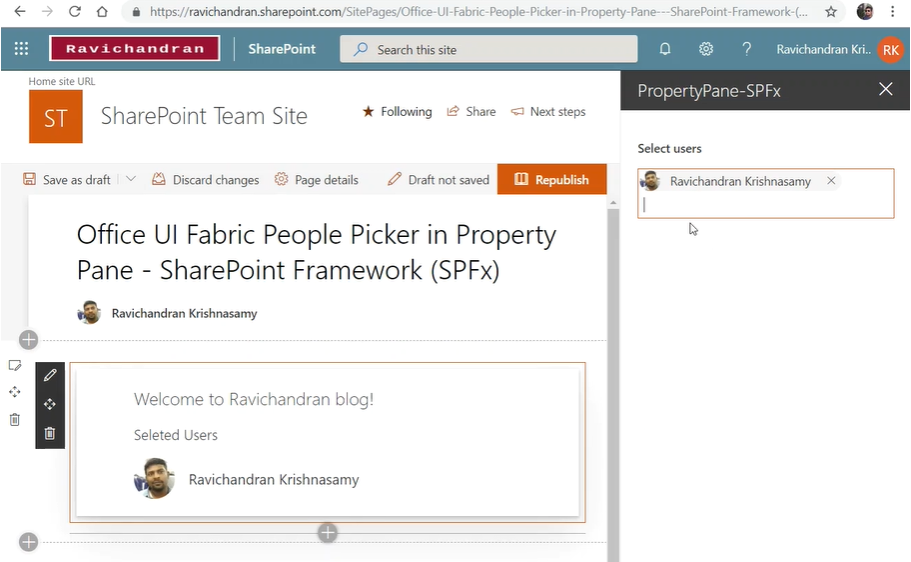Open Page details
The height and width of the screenshot is (562, 911).
(316, 180)
